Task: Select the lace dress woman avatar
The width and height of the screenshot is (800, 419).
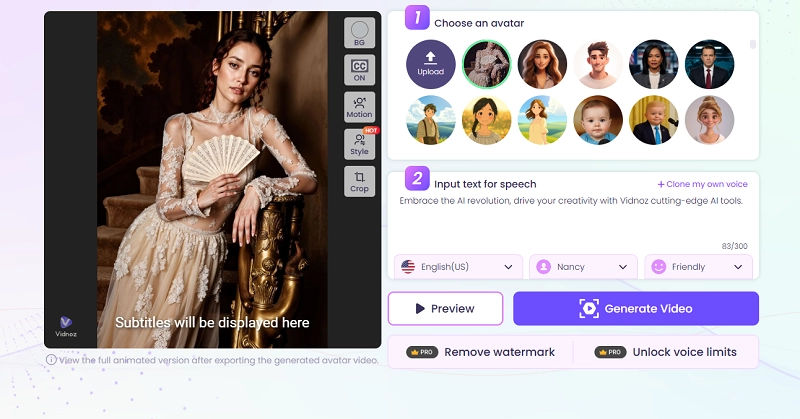Action: (x=486, y=64)
